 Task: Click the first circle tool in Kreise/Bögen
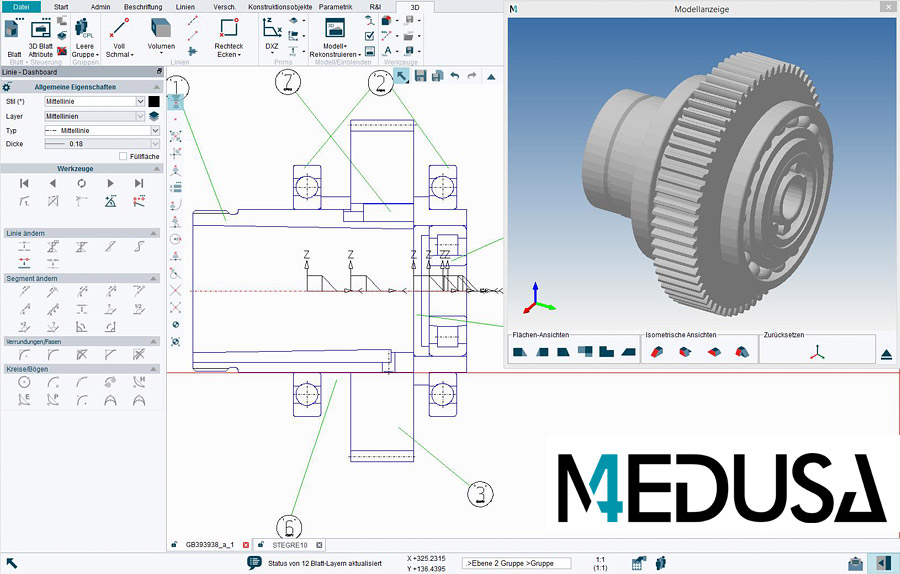24,382
